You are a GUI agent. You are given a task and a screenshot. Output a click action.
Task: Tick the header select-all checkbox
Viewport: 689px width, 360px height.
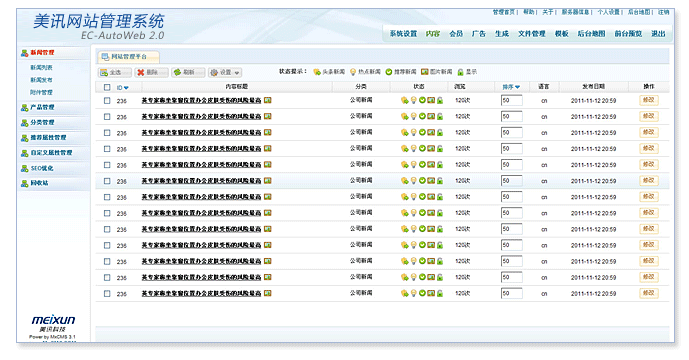coord(107,87)
